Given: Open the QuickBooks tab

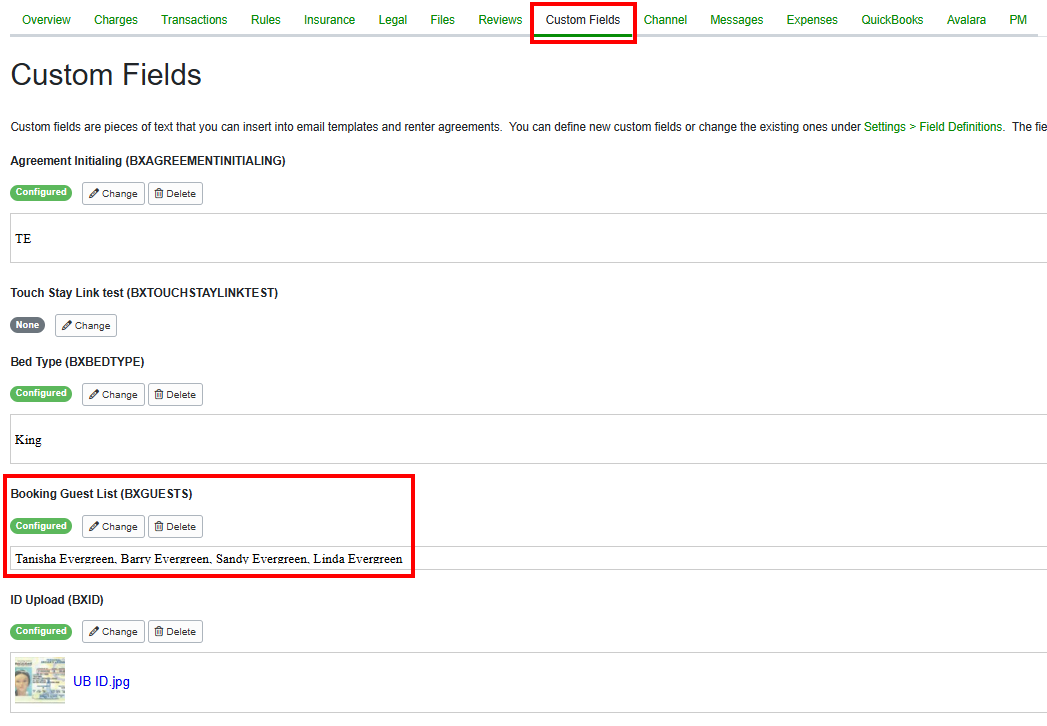Looking at the screenshot, I should pos(891,19).
